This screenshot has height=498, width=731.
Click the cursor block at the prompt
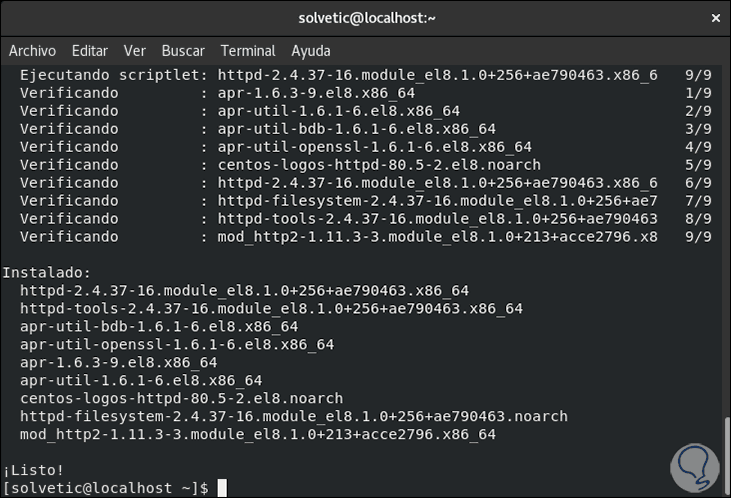click(x=222, y=488)
